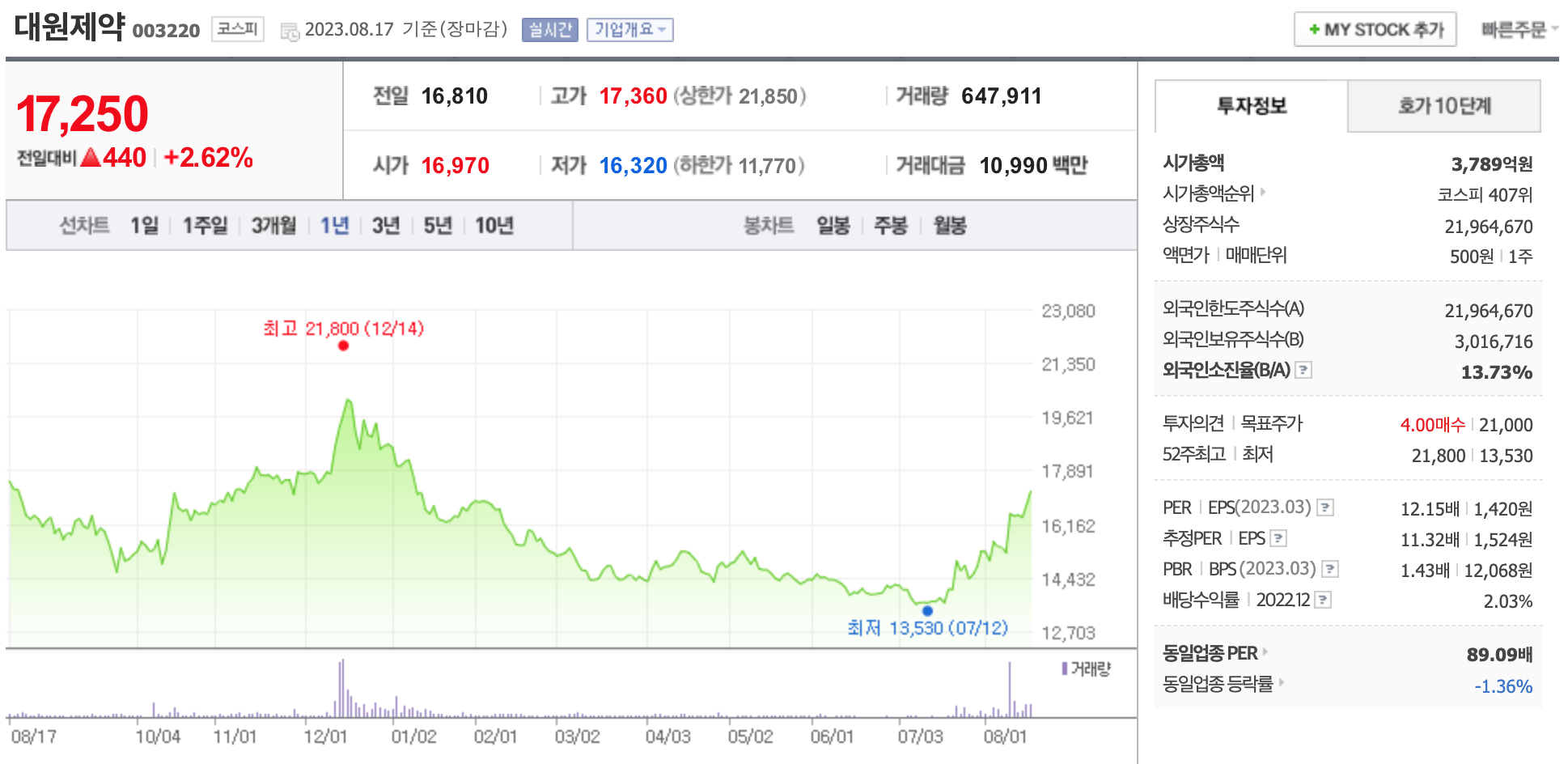The height and width of the screenshot is (764, 1568).
Task: Show the 주봉 candlestick chart
Action: tap(891, 225)
